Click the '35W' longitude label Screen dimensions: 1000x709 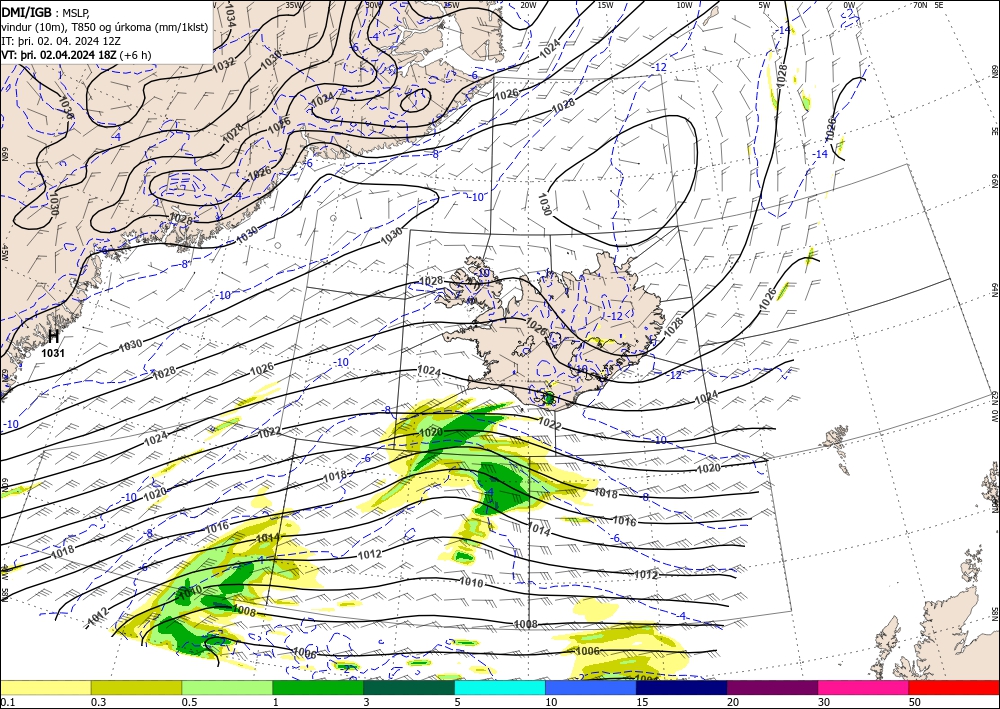(x=293, y=5)
